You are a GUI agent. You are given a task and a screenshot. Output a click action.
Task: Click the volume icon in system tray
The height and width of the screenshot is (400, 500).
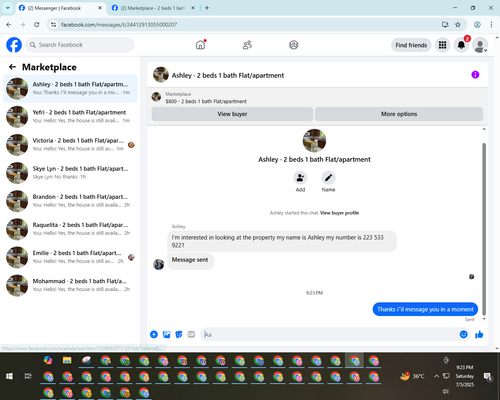tap(446, 391)
